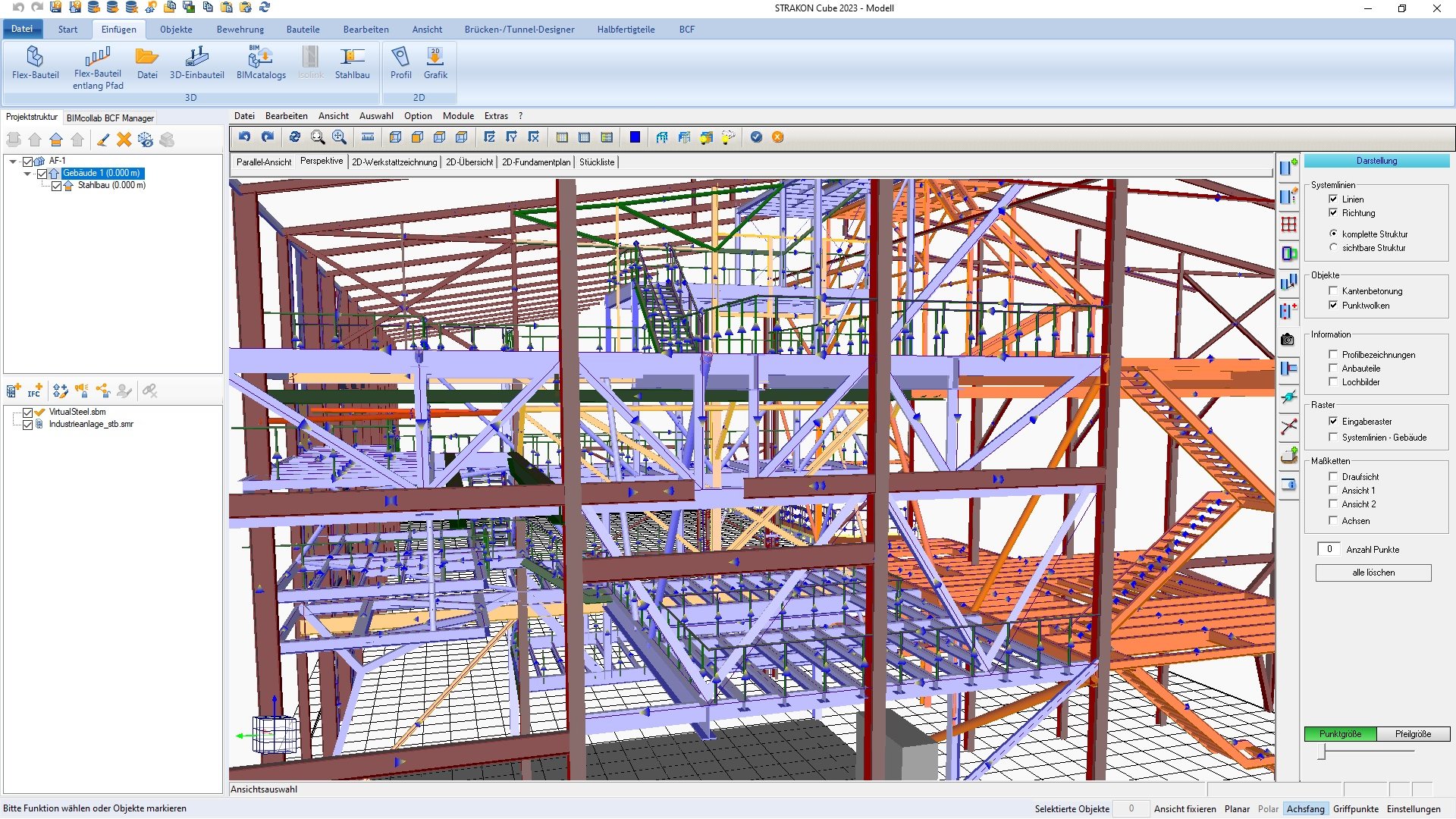
Task: Select the Stahlbau insert icon
Action: (352, 58)
